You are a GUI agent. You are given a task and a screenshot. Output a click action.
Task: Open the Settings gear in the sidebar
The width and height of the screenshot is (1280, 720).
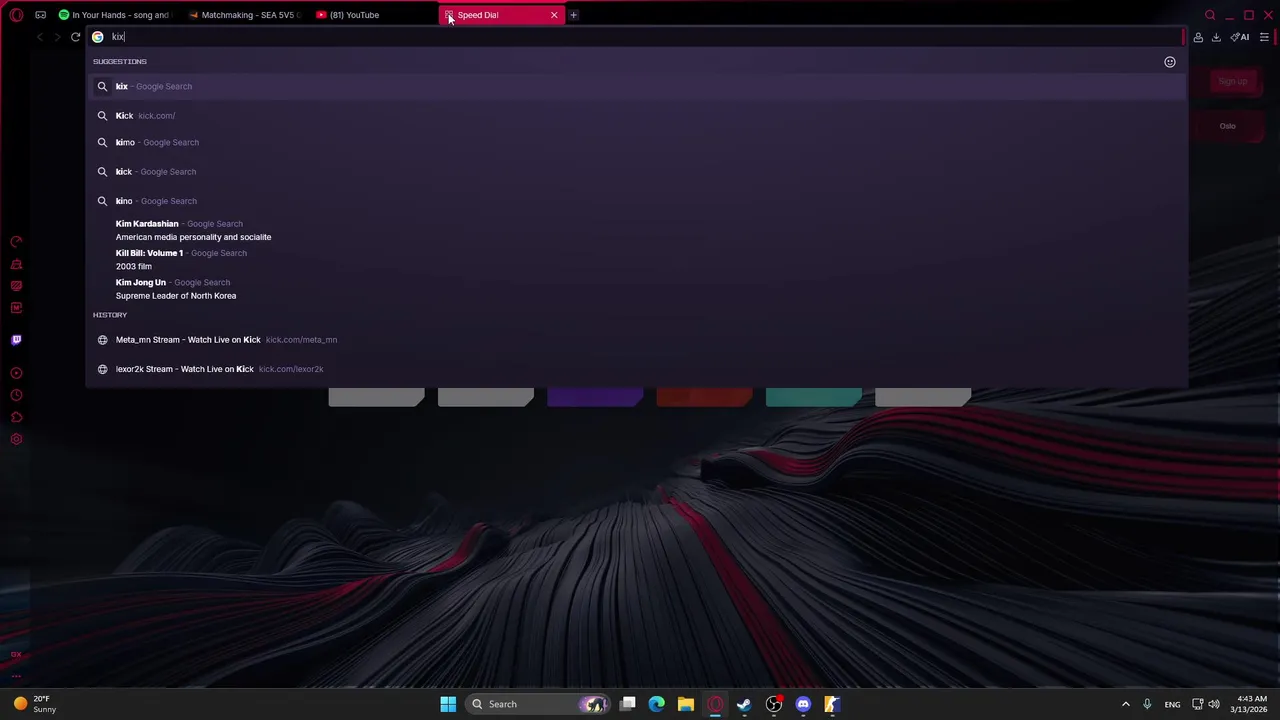pyautogui.click(x=16, y=439)
